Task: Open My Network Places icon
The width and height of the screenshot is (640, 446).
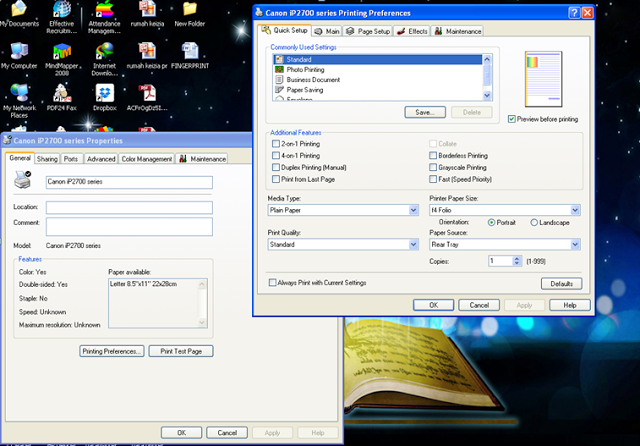Action: pos(19,101)
